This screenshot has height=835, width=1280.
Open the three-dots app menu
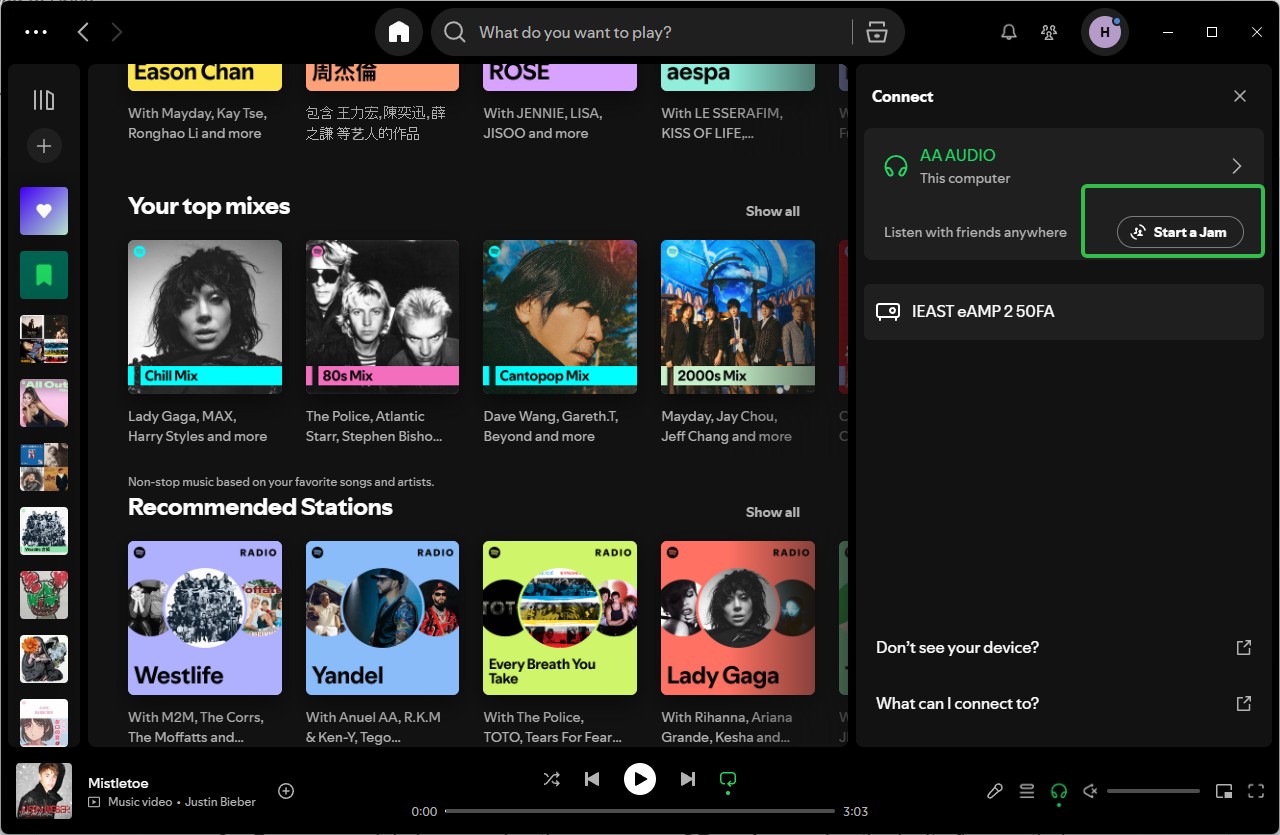pyautogui.click(x=36, y=32)
